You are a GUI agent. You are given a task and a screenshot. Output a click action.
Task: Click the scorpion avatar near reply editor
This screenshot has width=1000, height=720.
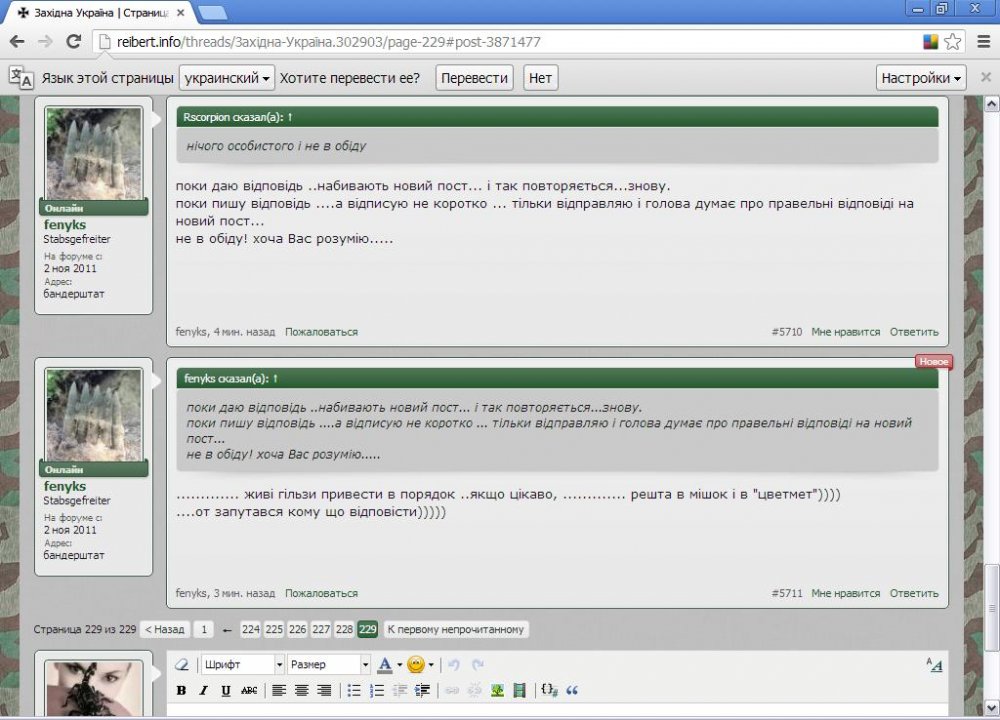[94, 689]
